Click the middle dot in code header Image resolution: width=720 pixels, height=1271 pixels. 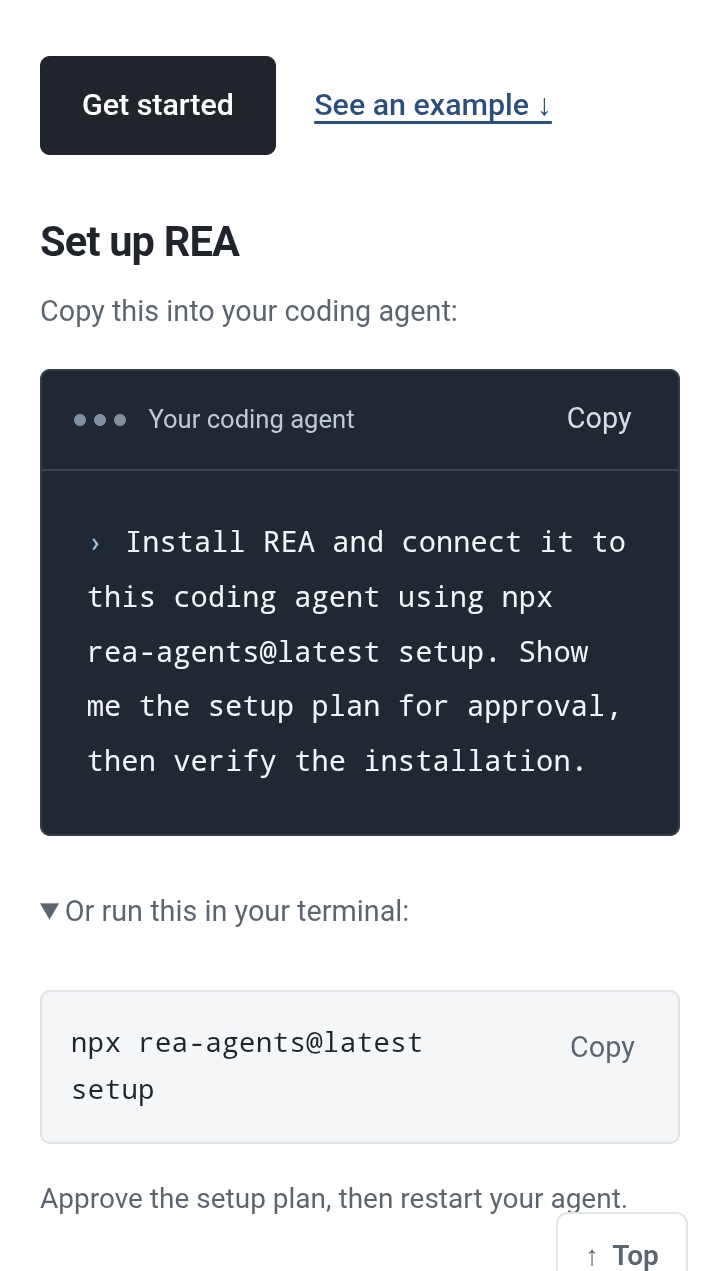(x=100, y=420)
